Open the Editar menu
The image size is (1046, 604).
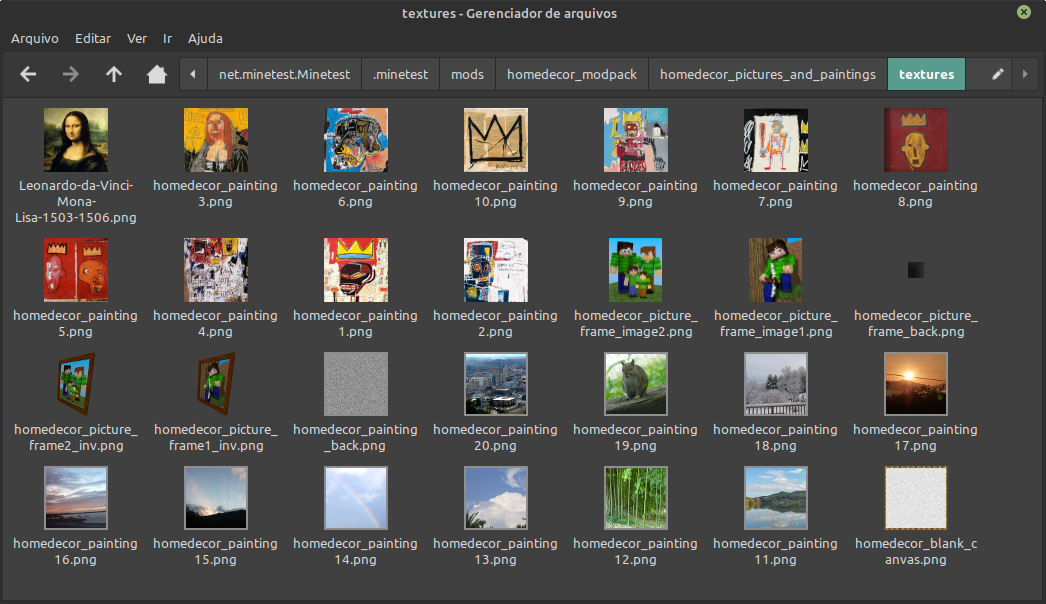(x=93, y=39)
